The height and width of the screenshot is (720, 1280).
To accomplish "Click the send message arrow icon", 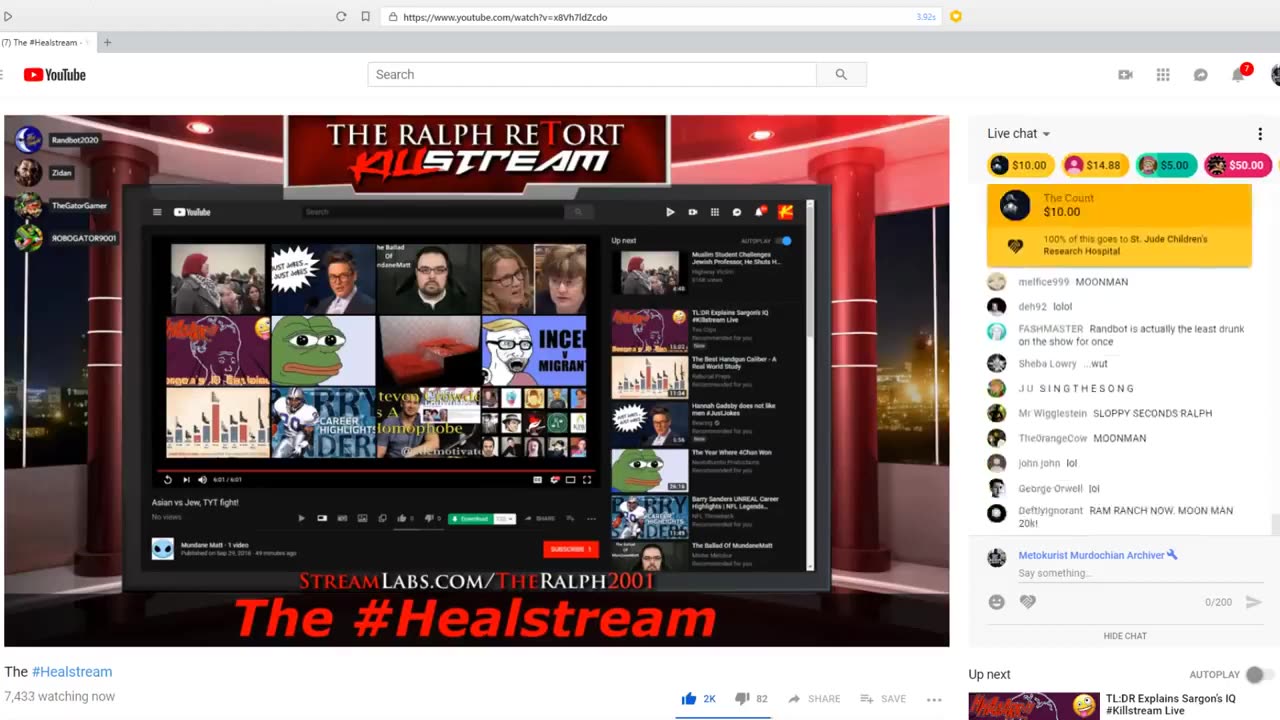I will click(1253, 602).
